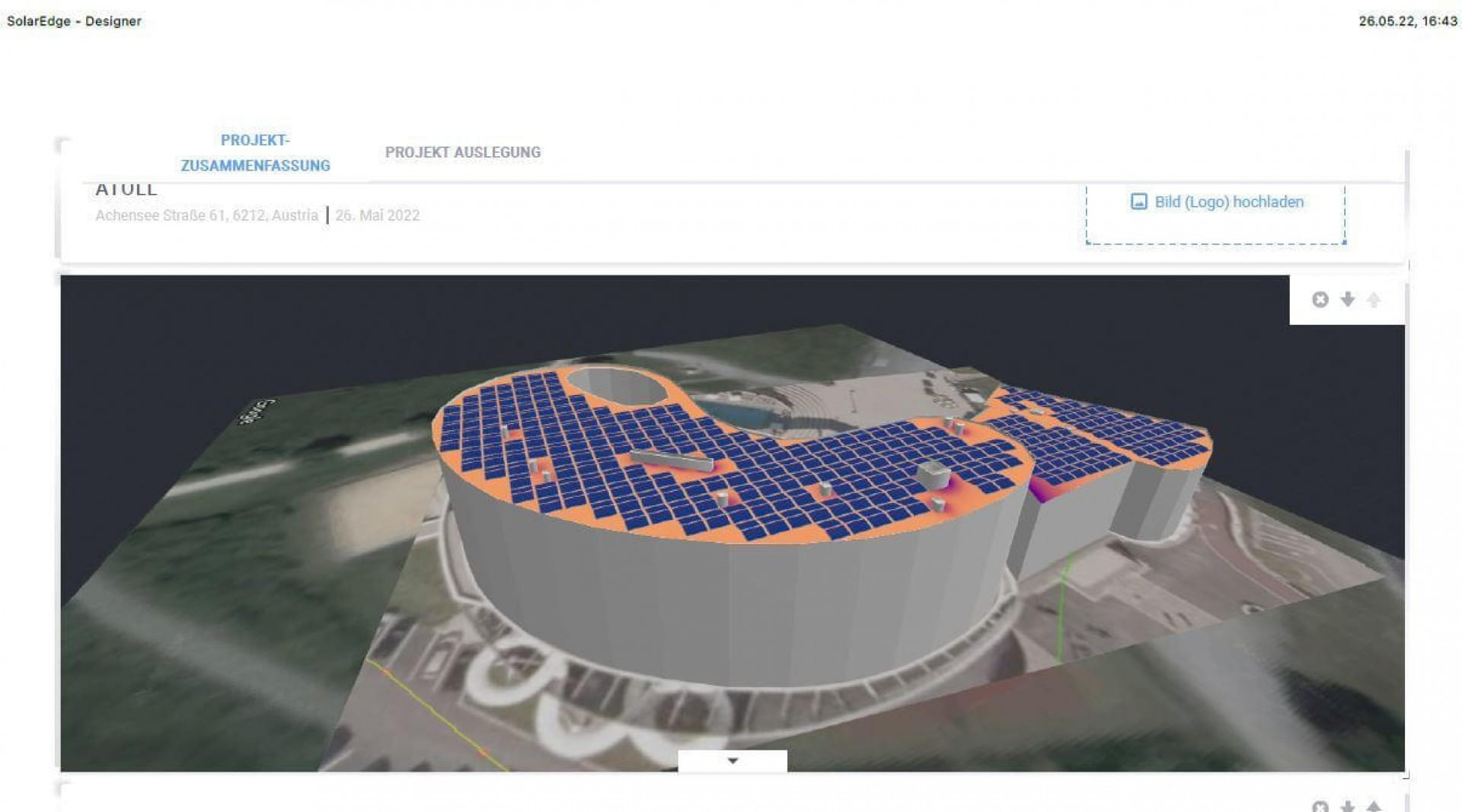
Task: Remove the 3D model image section
Action: 1320,300
